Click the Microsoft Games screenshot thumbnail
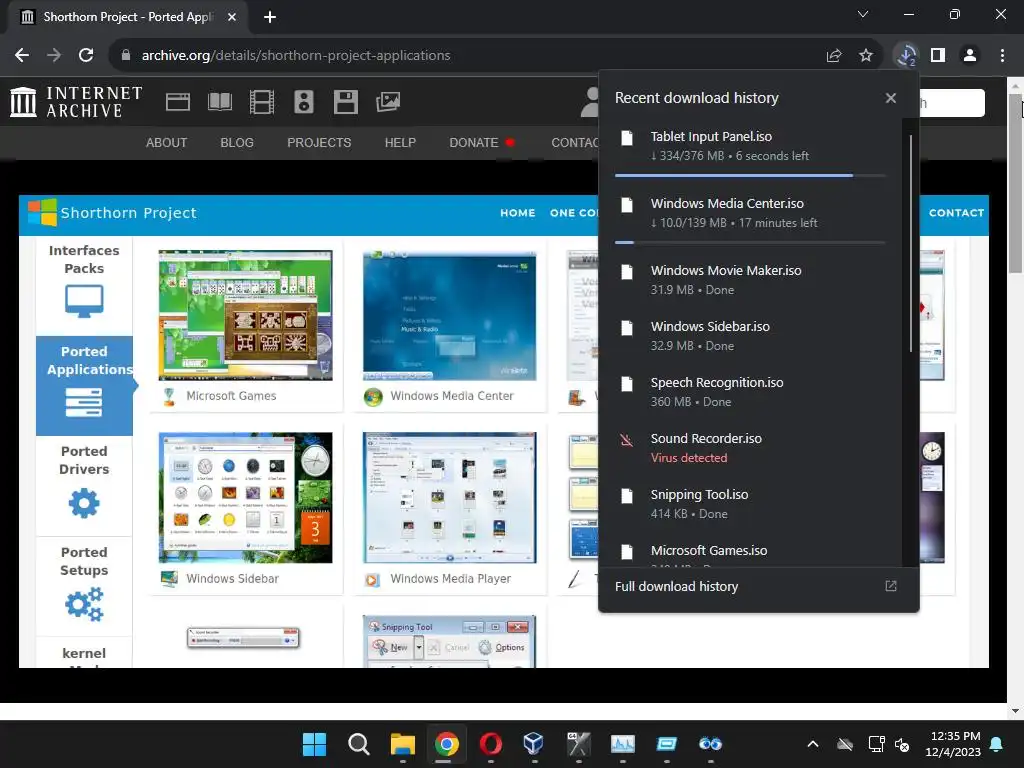This screenshot has width=1024, height=768. pyautogui.click(x=246, y=315)
